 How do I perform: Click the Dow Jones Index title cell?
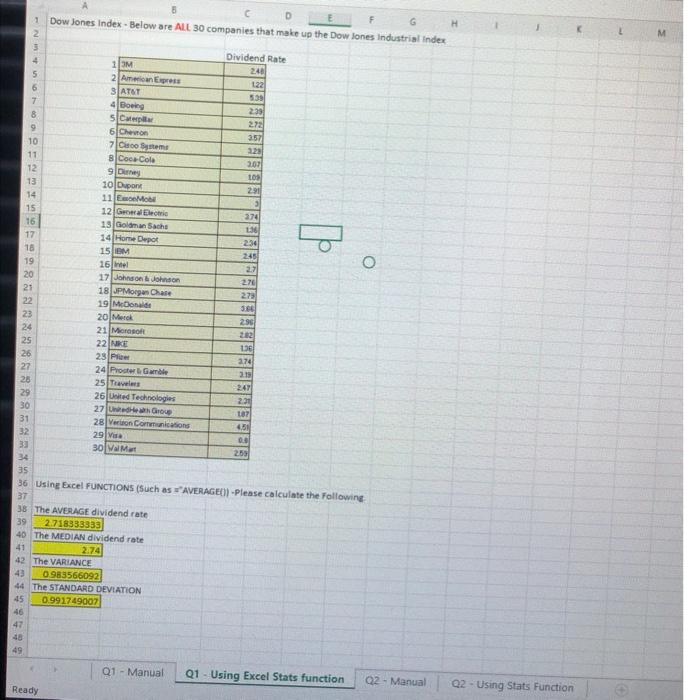pyautogui.click(x=248, y=30)
